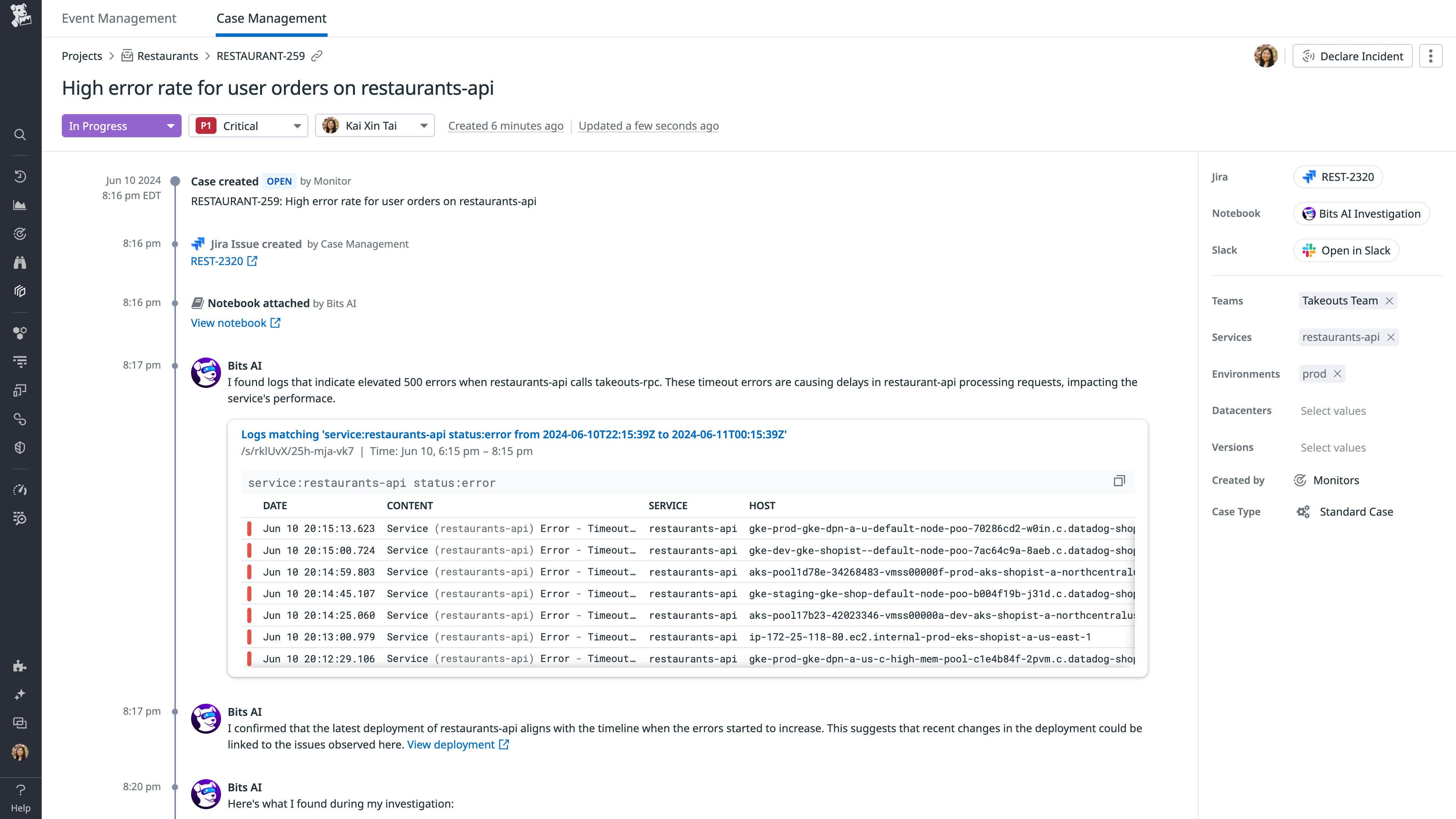
Task: Open the Search icon in sidebar
Action: 20,135
